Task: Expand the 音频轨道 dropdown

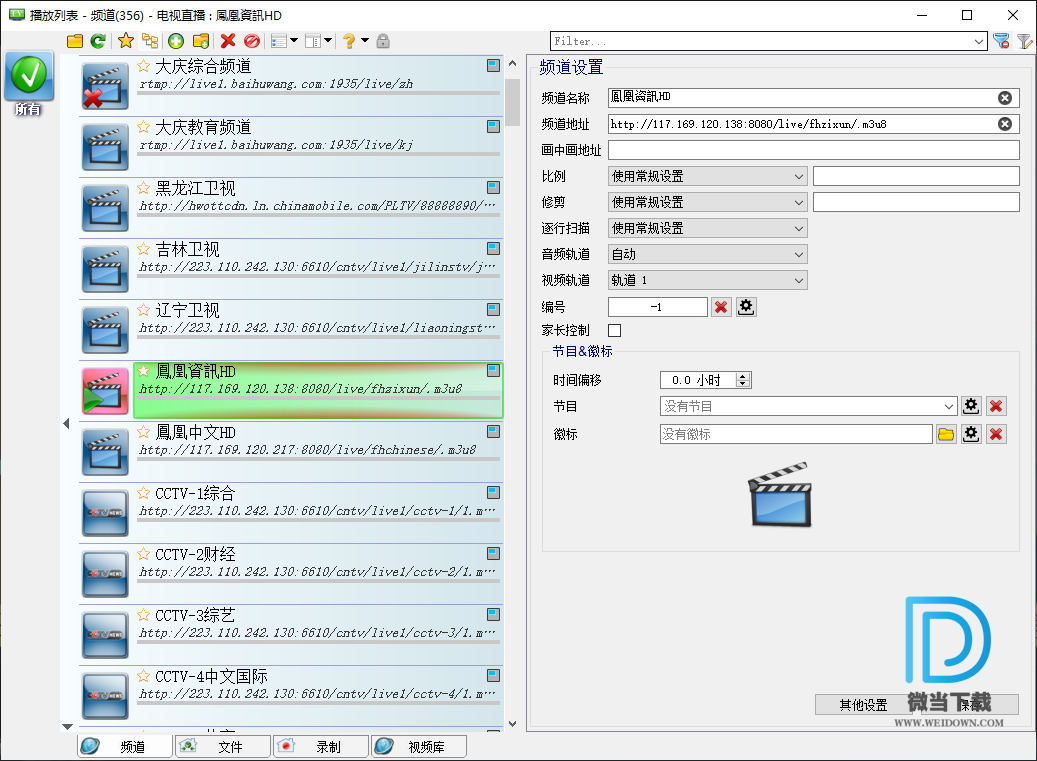Action: [706, 254]
